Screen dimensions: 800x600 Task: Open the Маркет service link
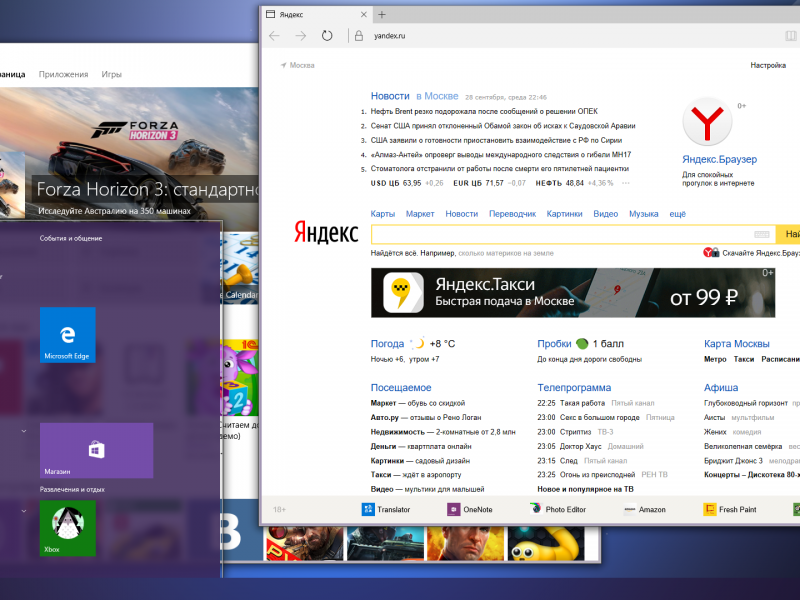coord(420,214)
